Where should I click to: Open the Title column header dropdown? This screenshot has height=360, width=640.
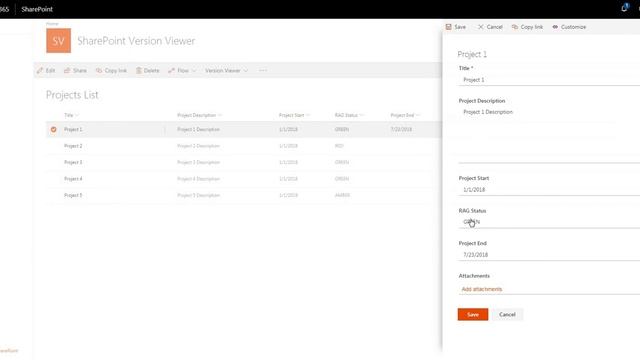click(x=77, y=116)
